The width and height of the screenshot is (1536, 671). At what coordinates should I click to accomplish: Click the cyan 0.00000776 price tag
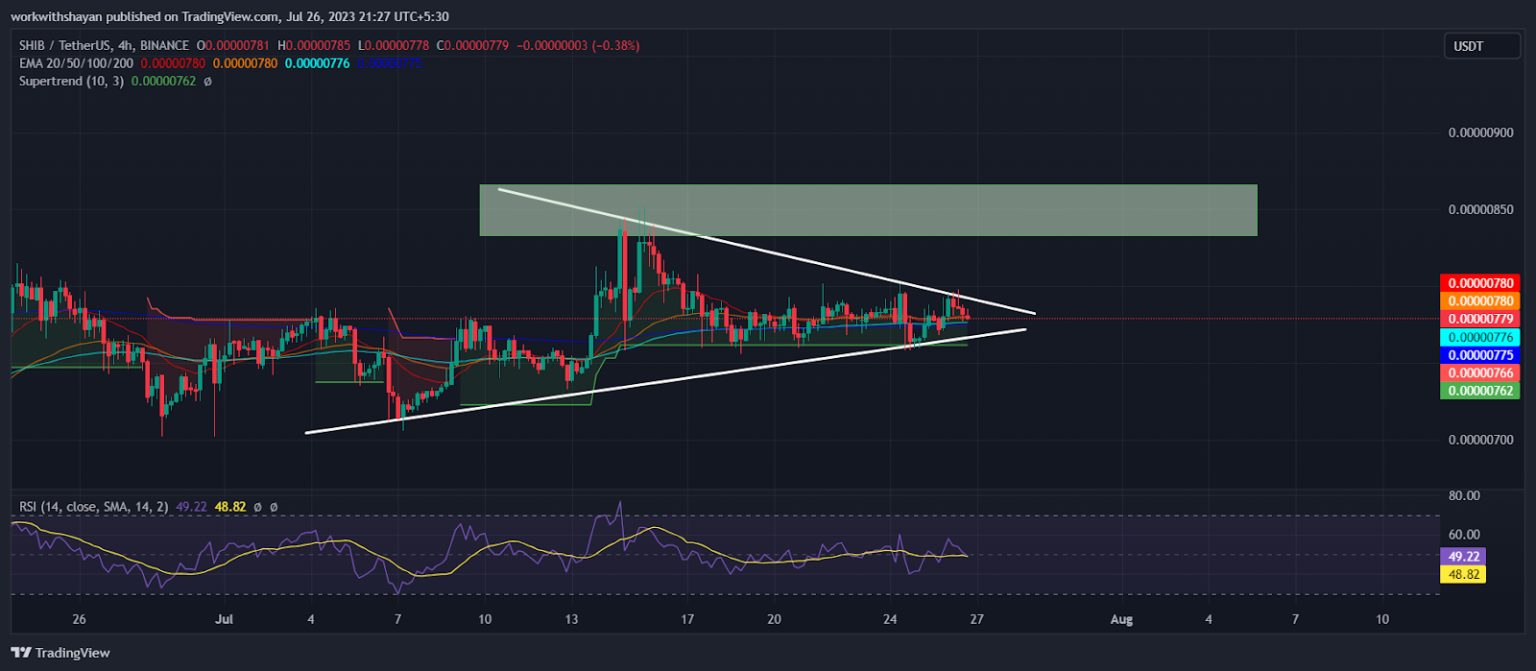tap(1478, 337)
